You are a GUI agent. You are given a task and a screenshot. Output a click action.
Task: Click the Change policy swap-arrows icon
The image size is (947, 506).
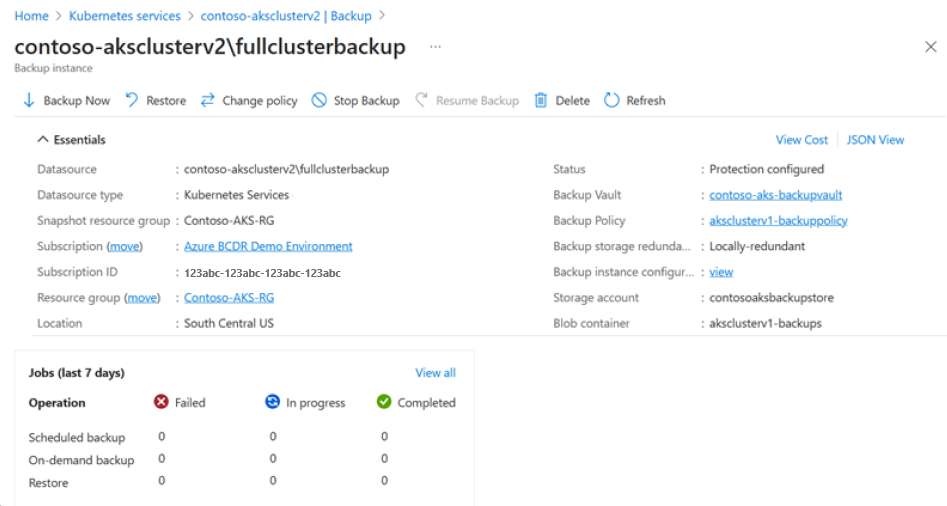(208, 100)
